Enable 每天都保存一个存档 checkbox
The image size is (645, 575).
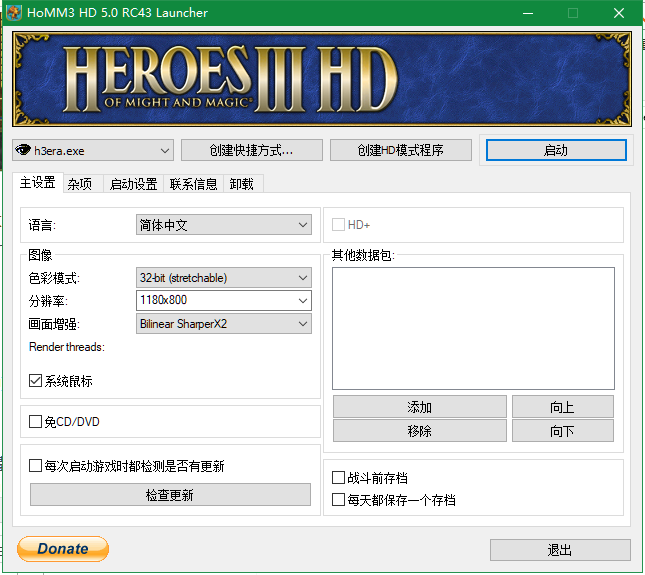click(338, 499)
